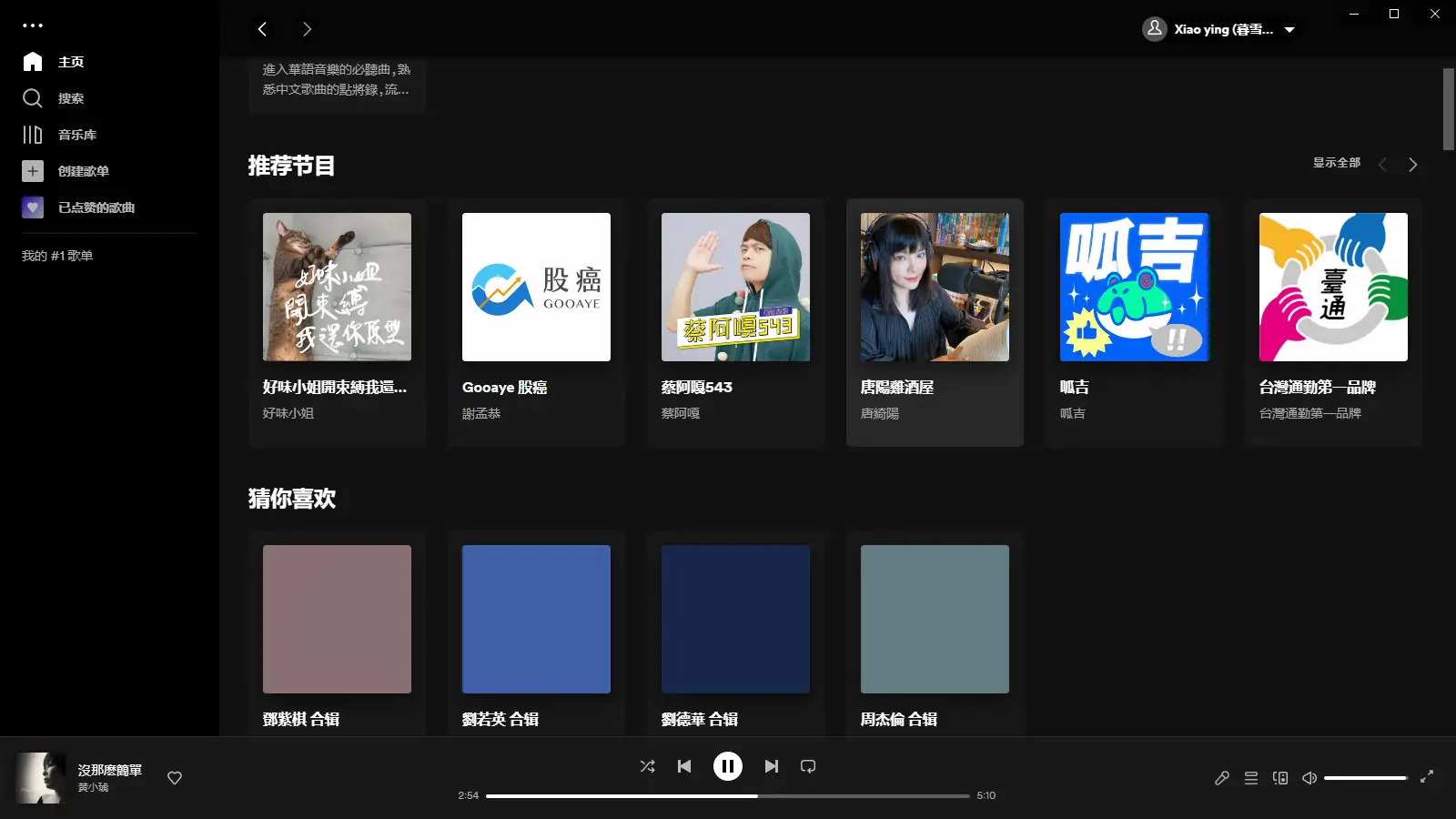Like the song 沒那麼簡單
The height and width of the screenshot is (819, 1456).
(174, 778)
